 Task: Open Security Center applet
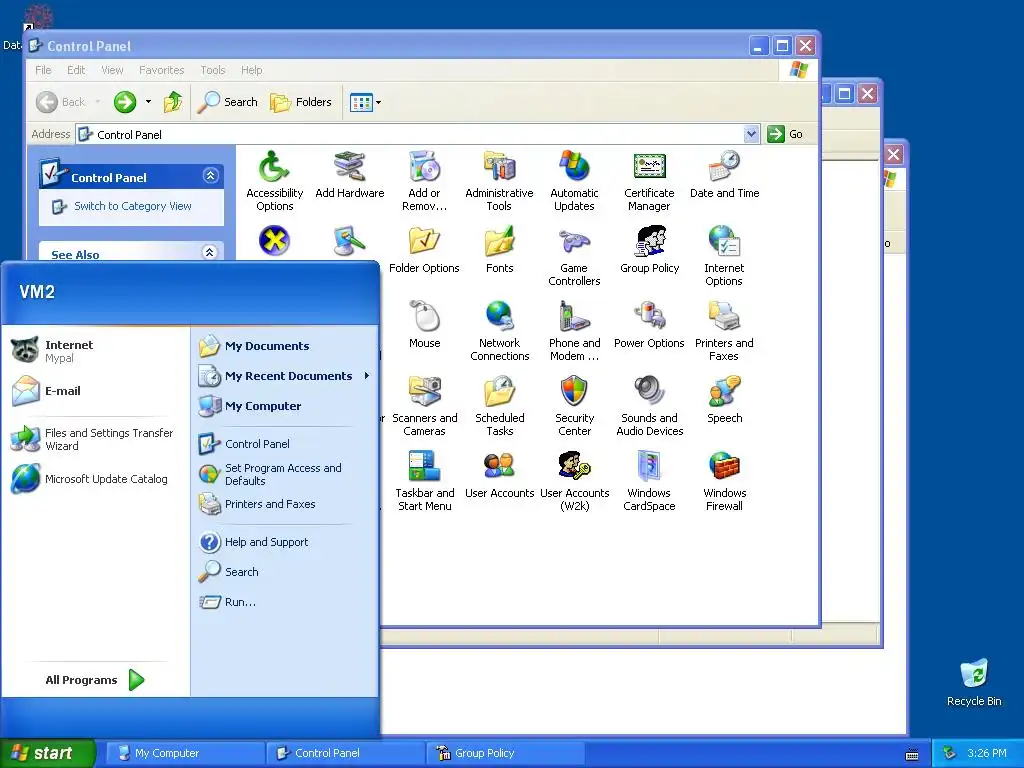pos(574,406)
